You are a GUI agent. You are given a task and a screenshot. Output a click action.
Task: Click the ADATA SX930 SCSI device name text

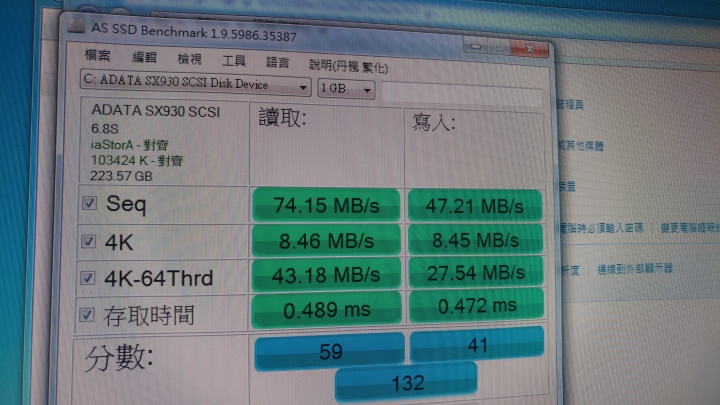pos(156,111)
